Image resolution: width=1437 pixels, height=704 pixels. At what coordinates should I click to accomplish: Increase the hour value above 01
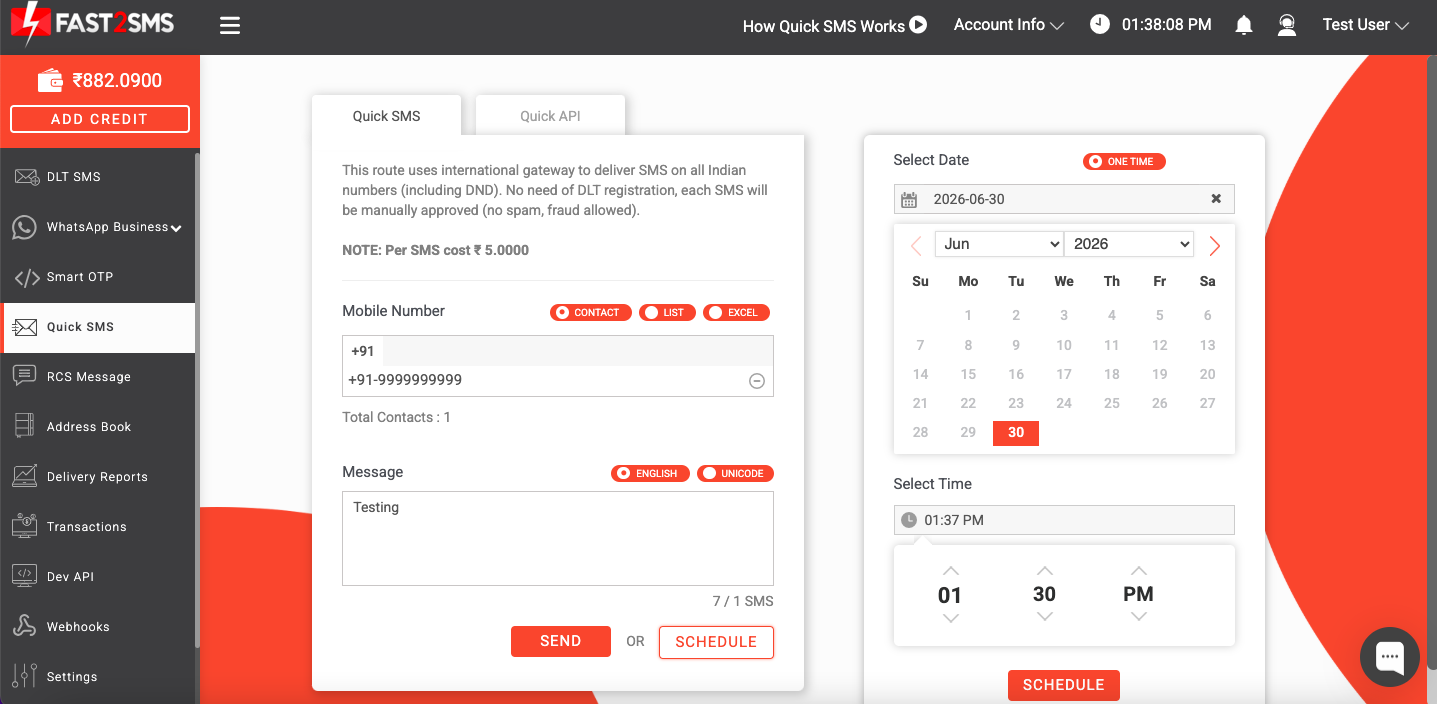pyautogui.click(x=950, y=571)
